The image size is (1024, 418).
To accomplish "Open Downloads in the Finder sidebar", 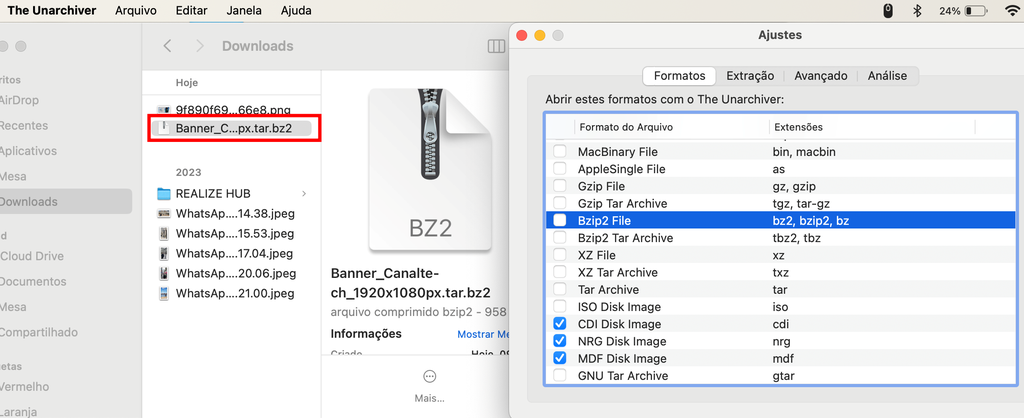I will [65, 202].
